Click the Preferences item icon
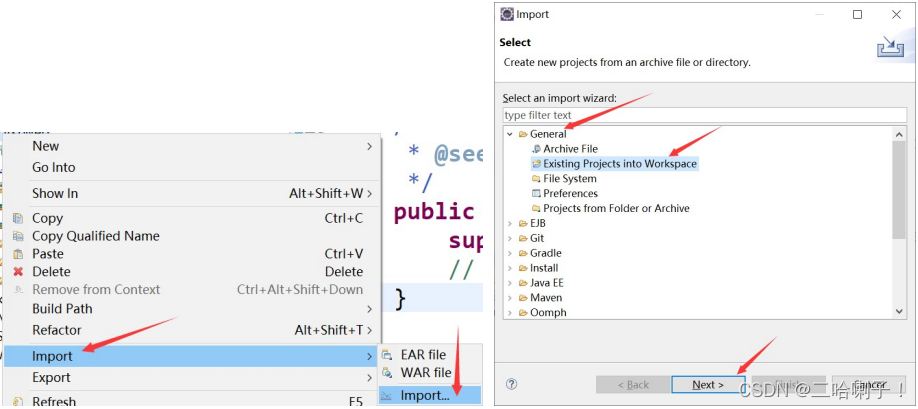The height and width of the screenshot is (409, 918). pos(536,193)
